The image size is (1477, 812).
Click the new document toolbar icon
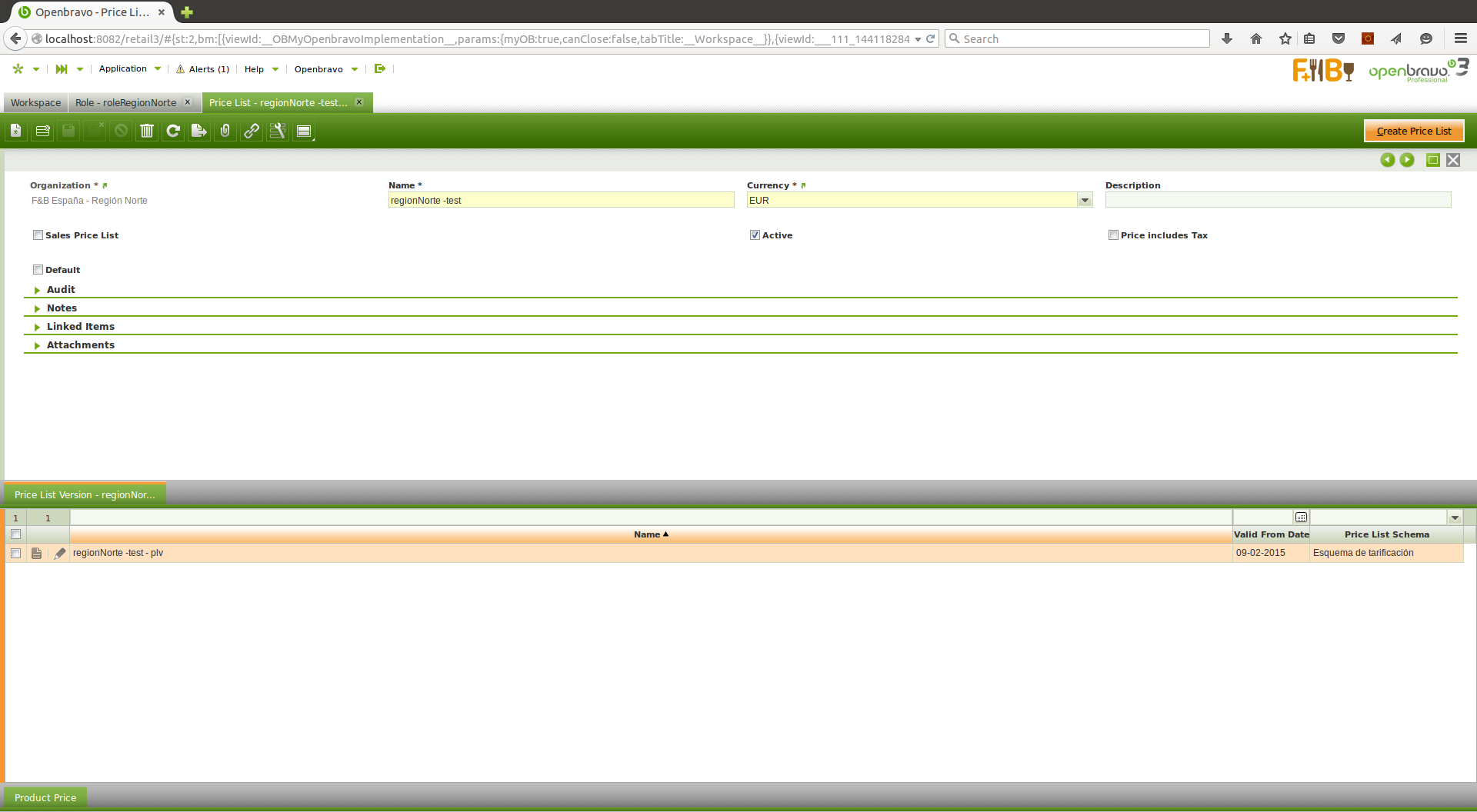coord(16,131)
